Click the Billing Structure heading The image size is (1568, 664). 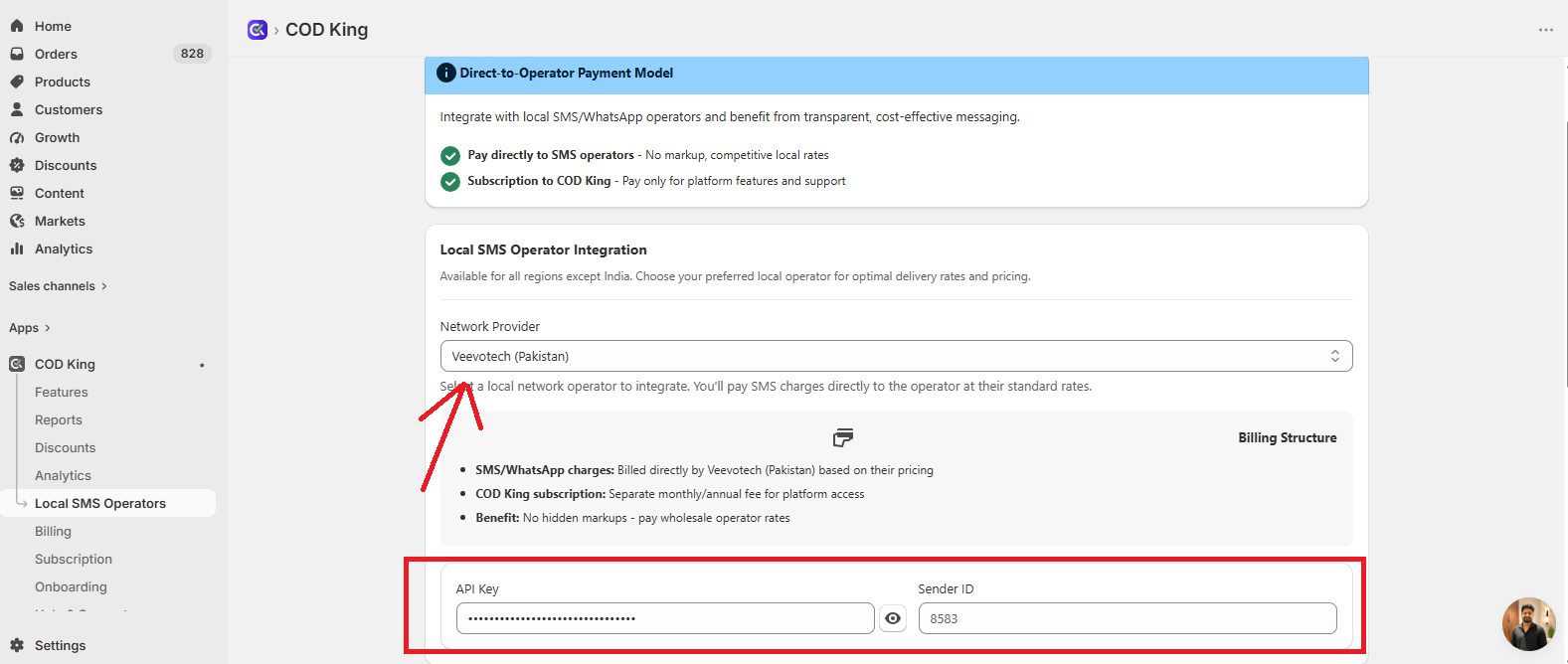point(1288,437)
